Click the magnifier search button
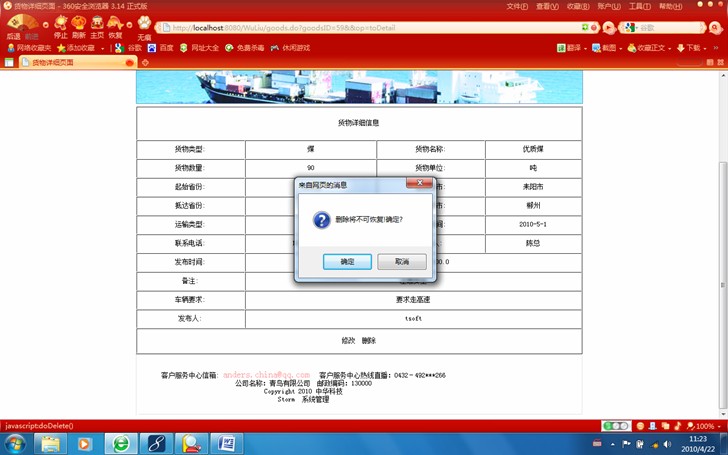728x455 pixels. 715,28
